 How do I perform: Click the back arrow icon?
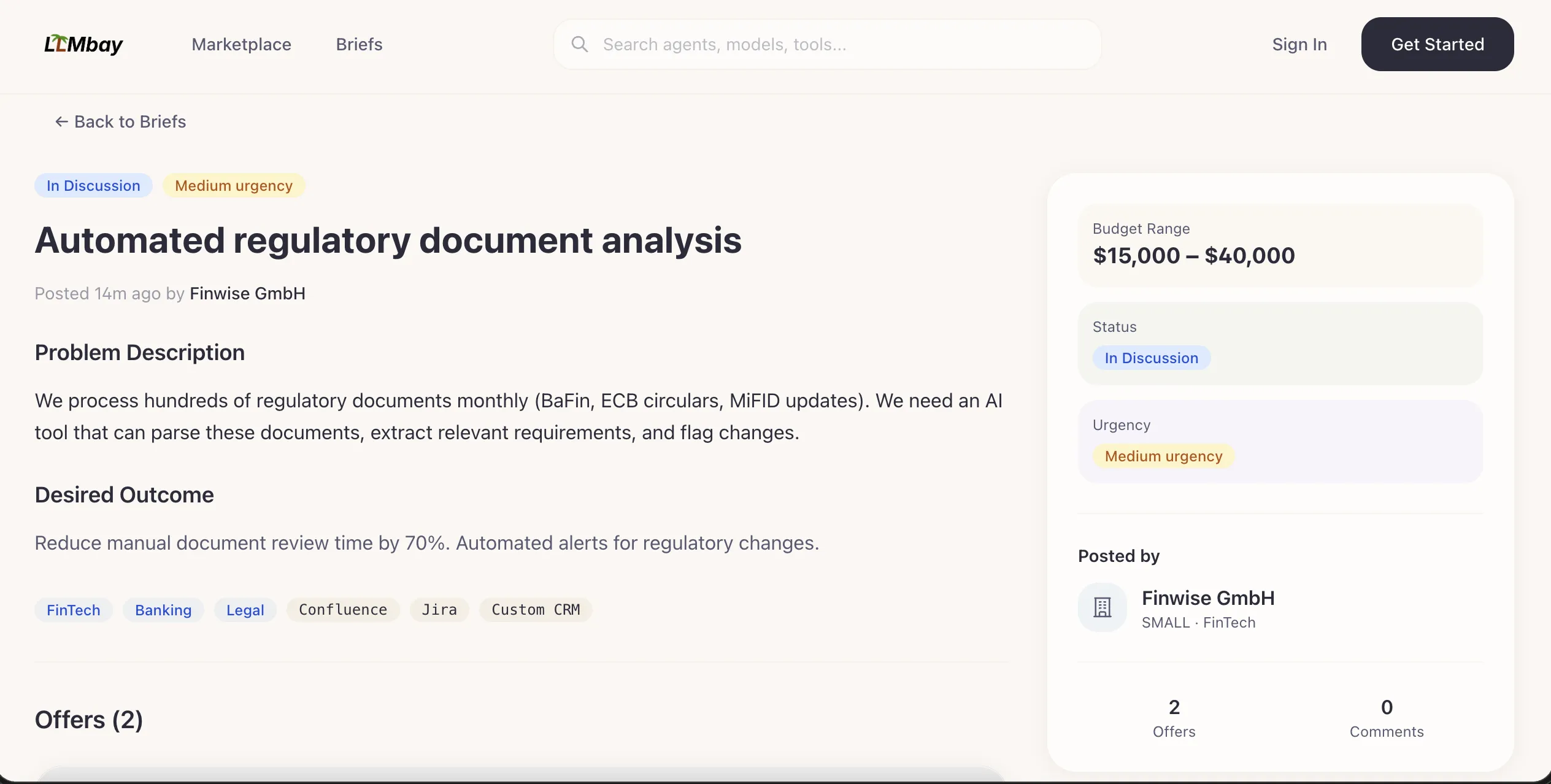pyautogui.click(x=61, y=121)
